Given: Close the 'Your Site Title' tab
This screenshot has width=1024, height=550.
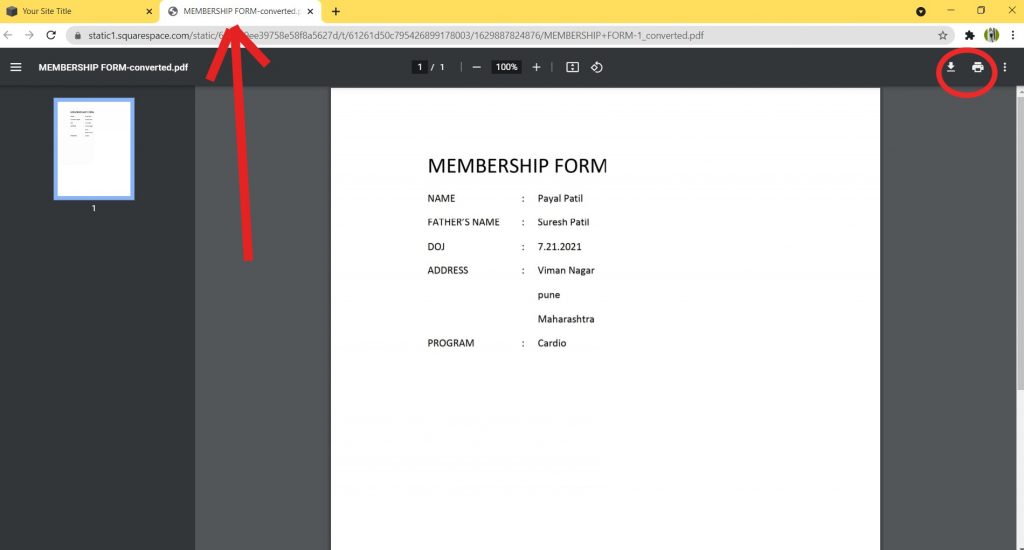Looking at the screenshot, I should tap(149, 11).
